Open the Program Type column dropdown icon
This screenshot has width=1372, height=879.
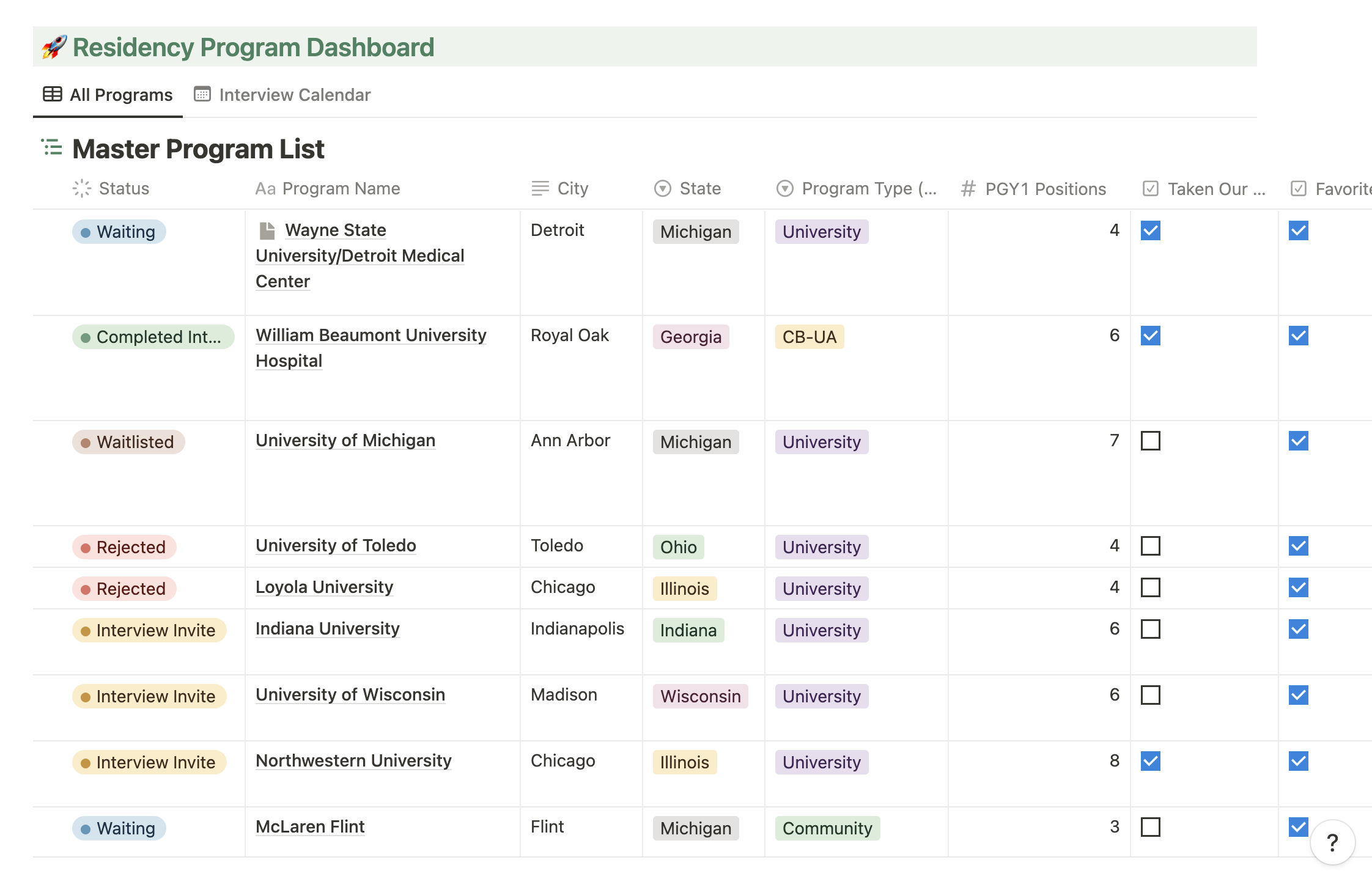click(x=784, y=188)
